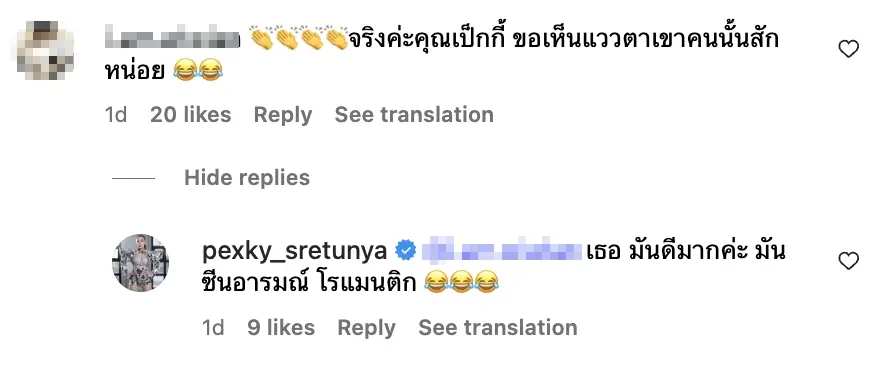See translation of pexky_sretunya's reply

[498, 328]
